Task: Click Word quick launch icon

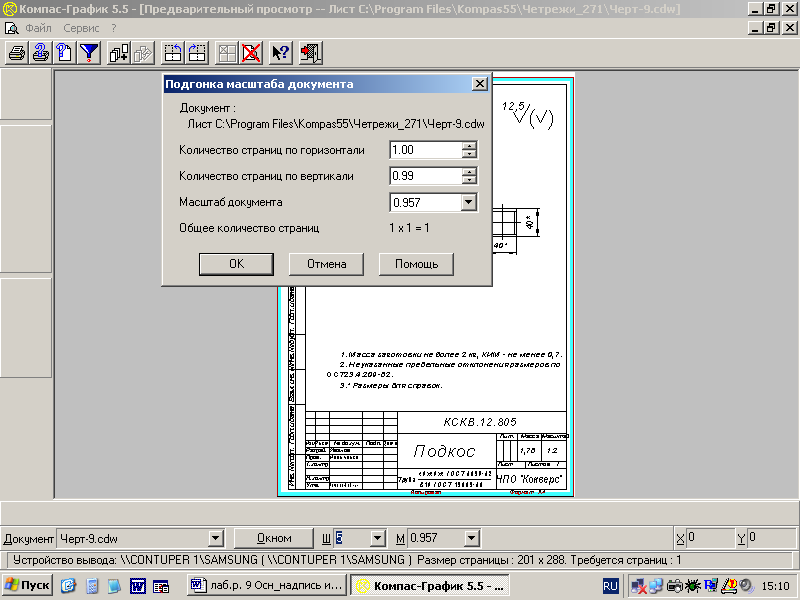Action: 138,586
